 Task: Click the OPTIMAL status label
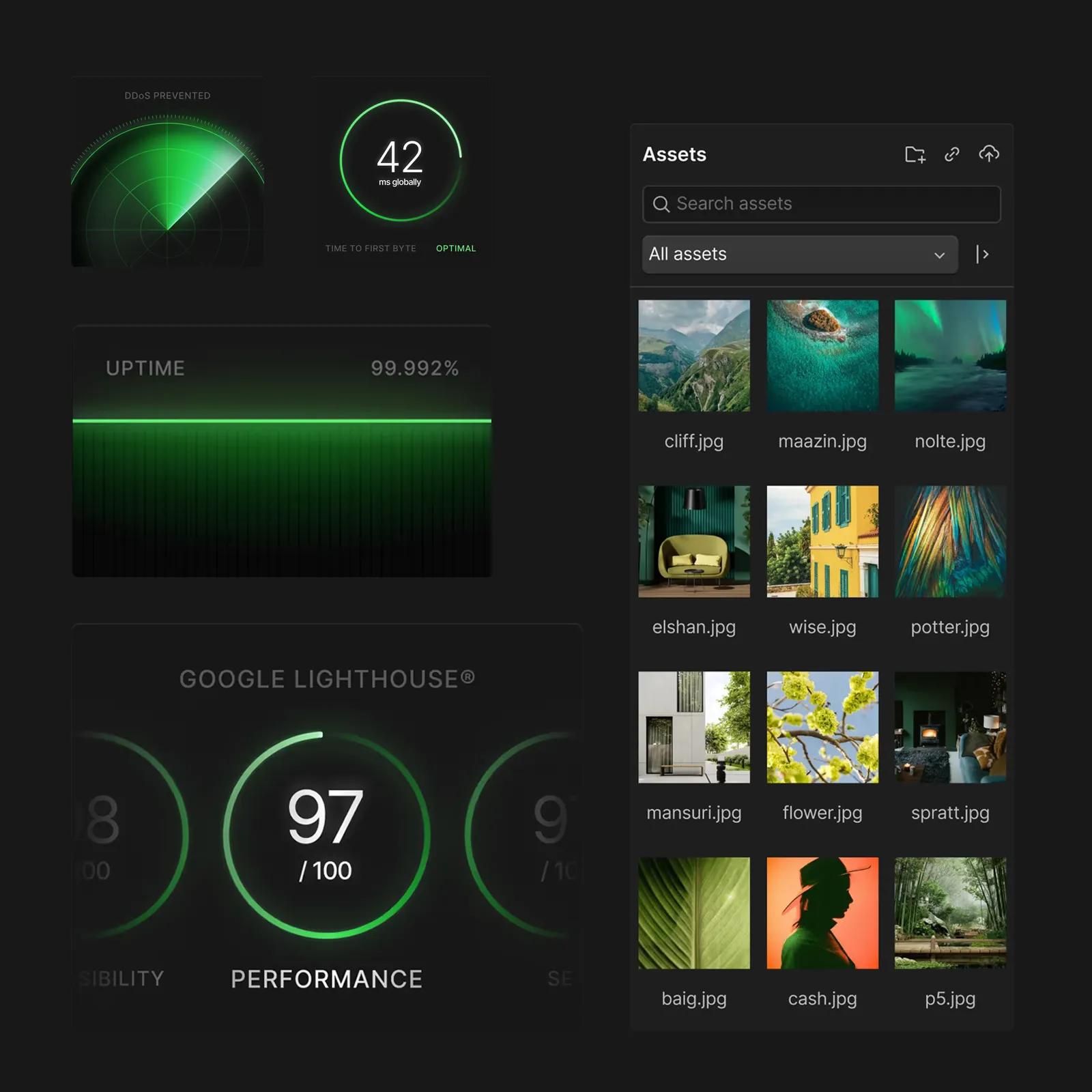click(x=455, y=248)
